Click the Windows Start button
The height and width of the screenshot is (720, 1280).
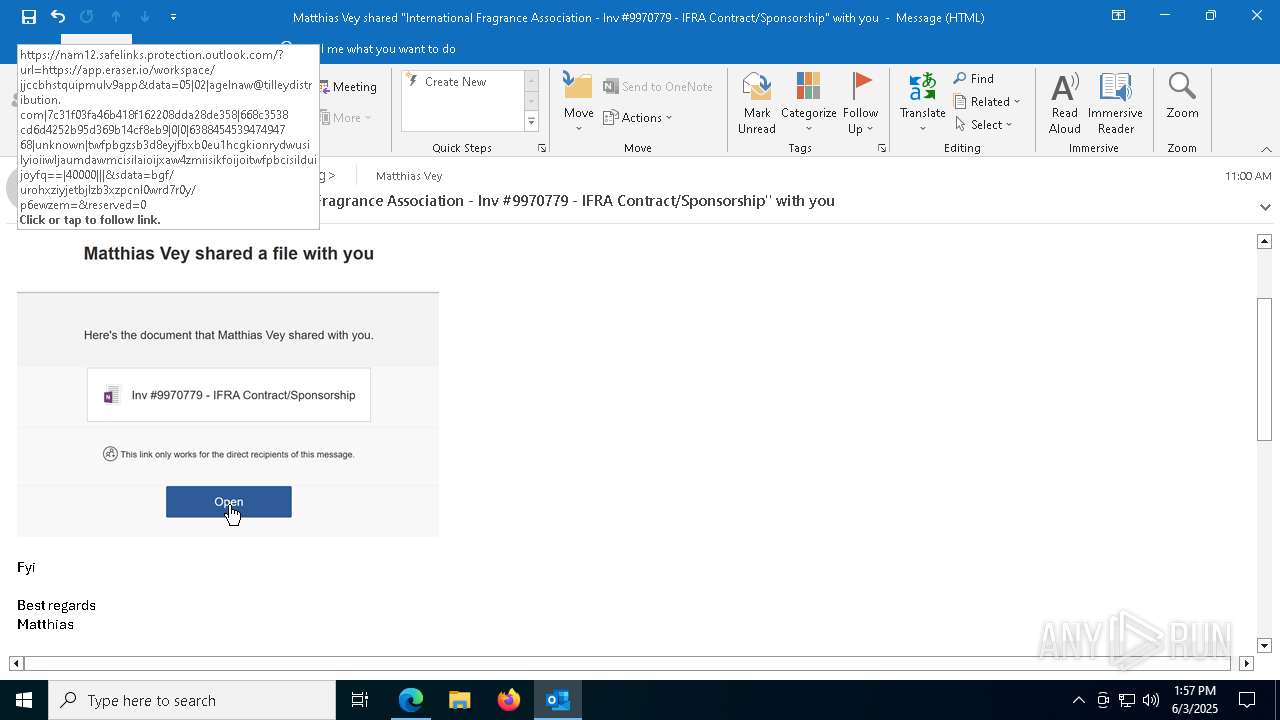click(x=24, y=700)
